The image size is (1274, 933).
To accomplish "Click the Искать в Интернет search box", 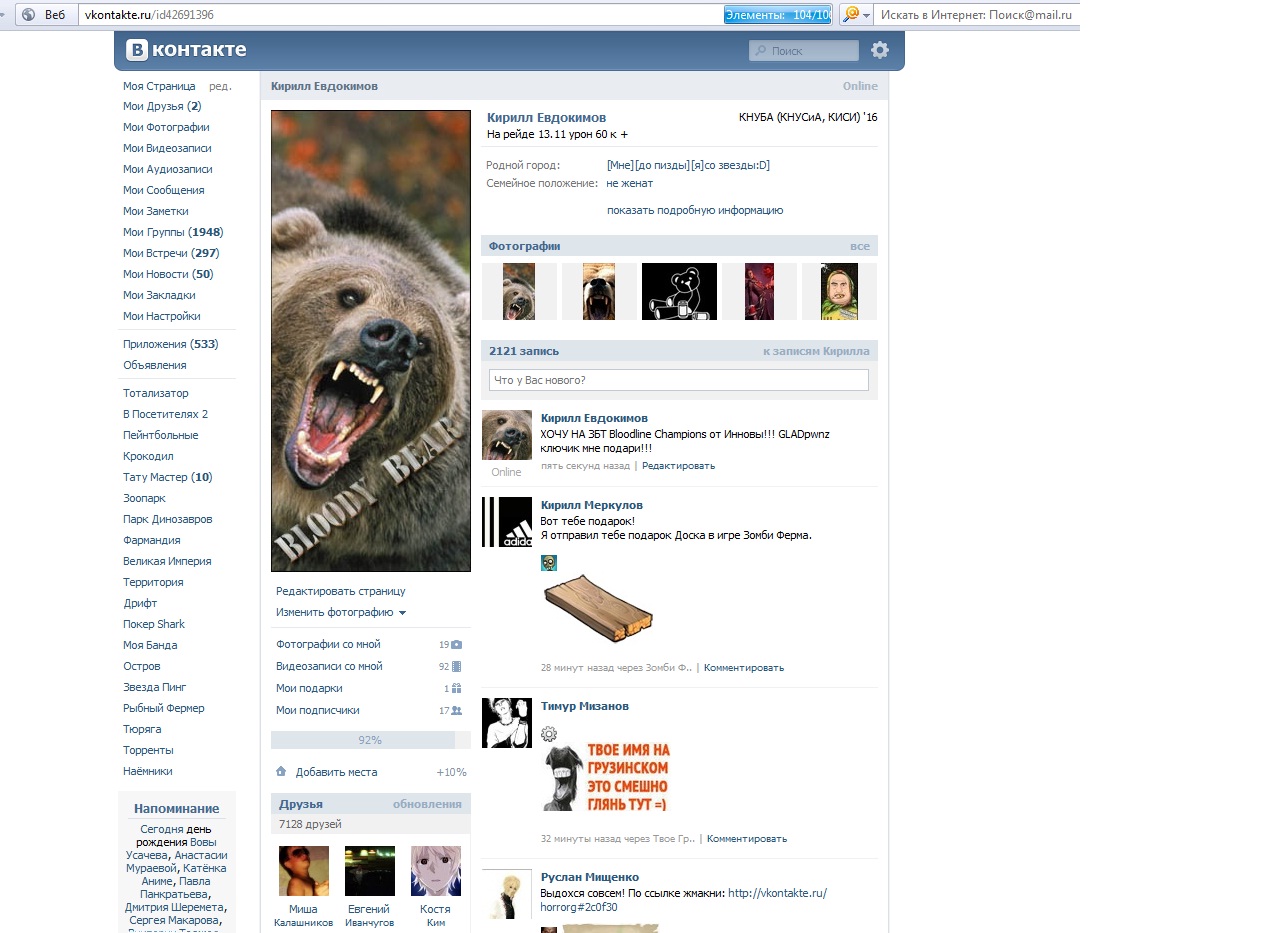I will (975, 15).
